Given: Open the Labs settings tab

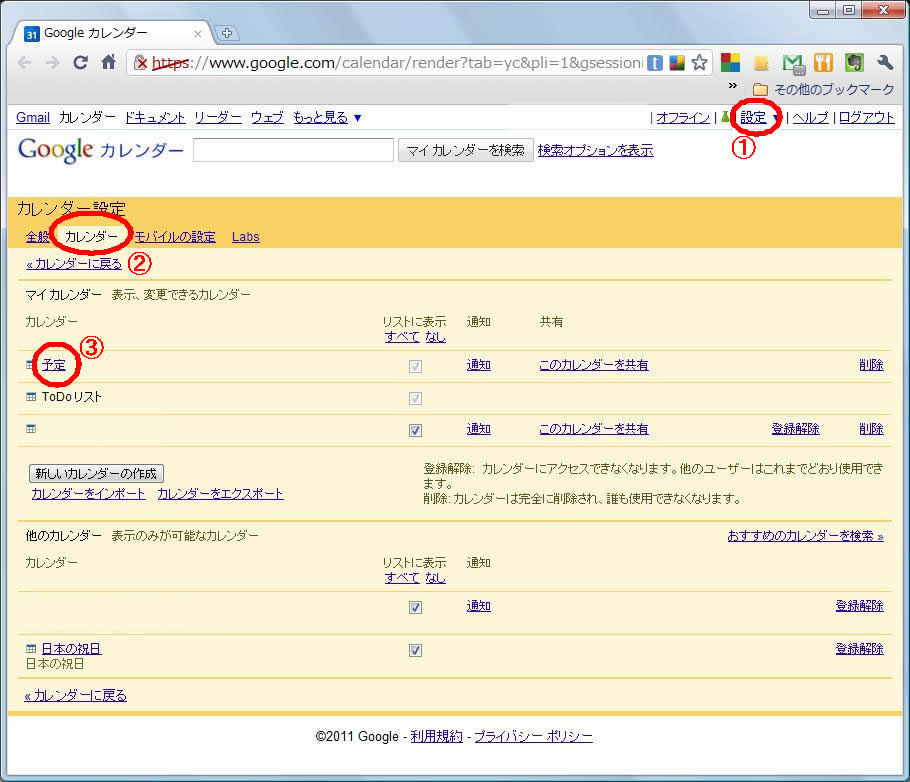Looking at the screenshot, I should click(x=245, y=237).
